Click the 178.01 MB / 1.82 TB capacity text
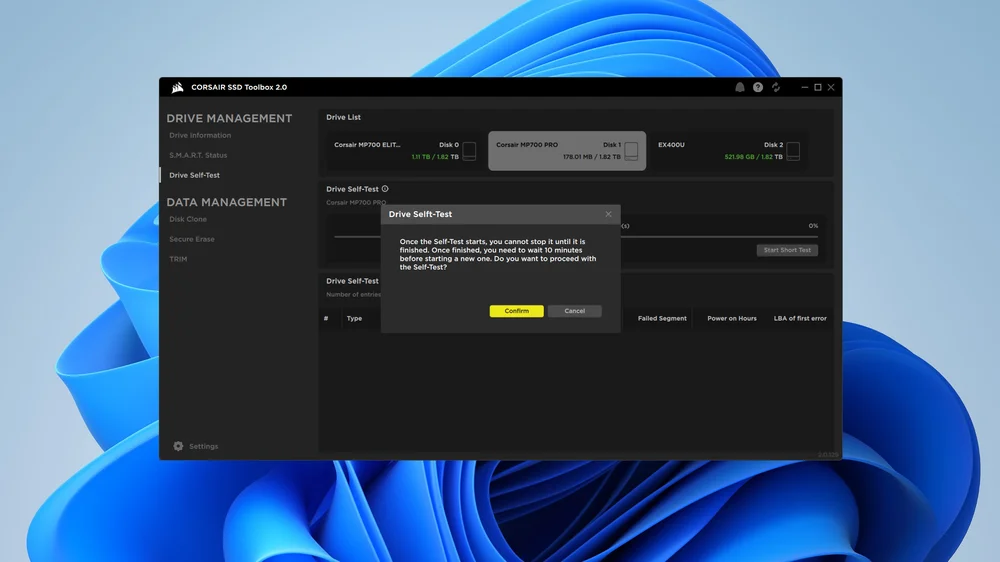Image resolution: width=1000 pixels, height=562 pixels. [x=591, y=157]
